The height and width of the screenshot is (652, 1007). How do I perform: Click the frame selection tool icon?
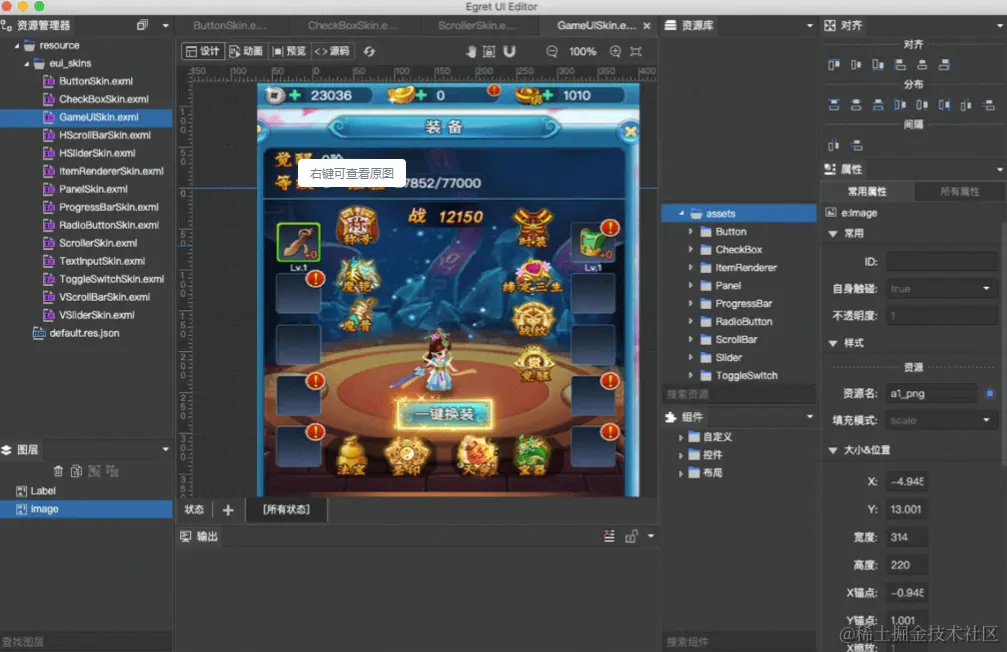(x=489, y=51)
